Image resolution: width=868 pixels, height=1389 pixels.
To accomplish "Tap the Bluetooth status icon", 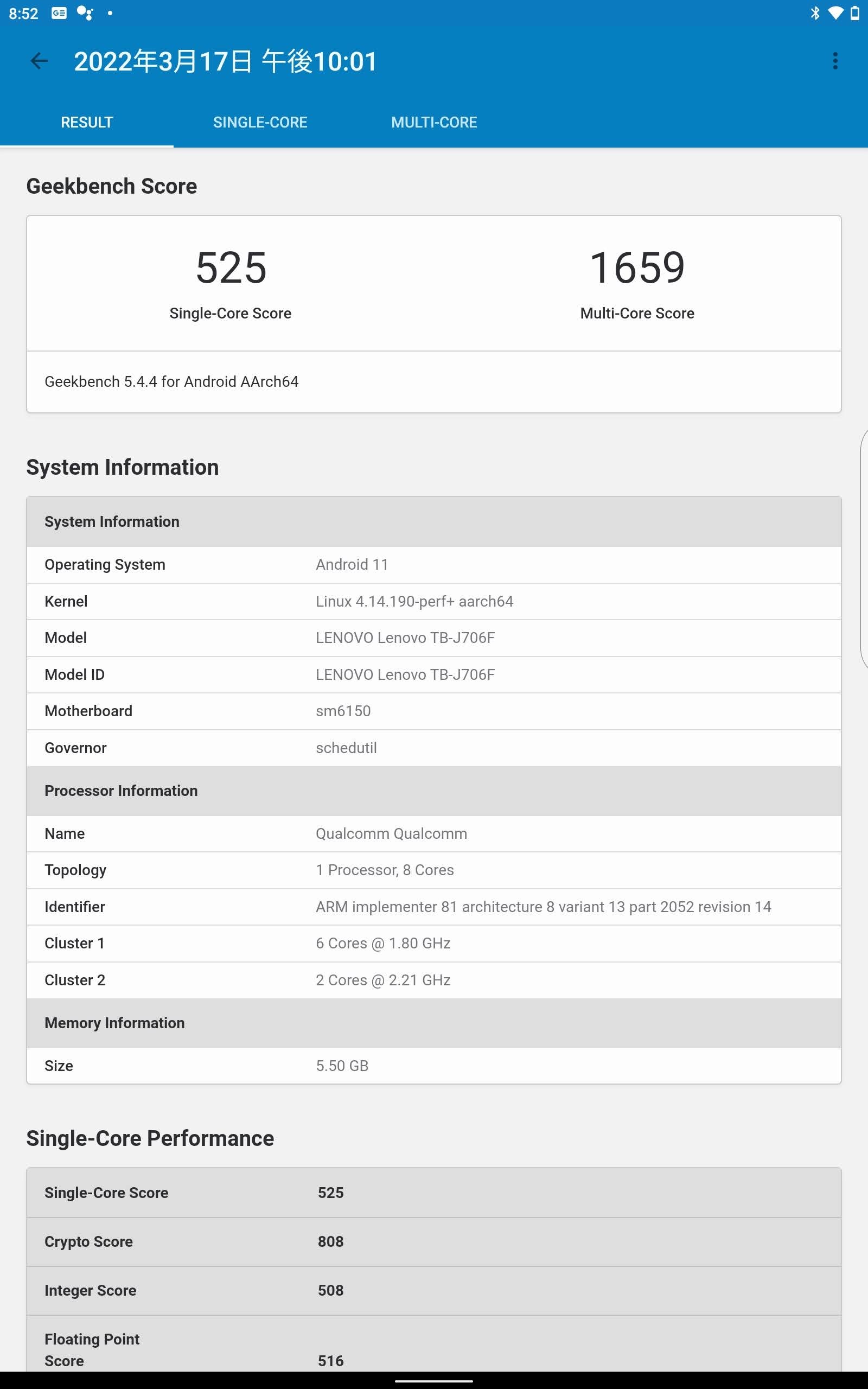I will coord(815,12).
